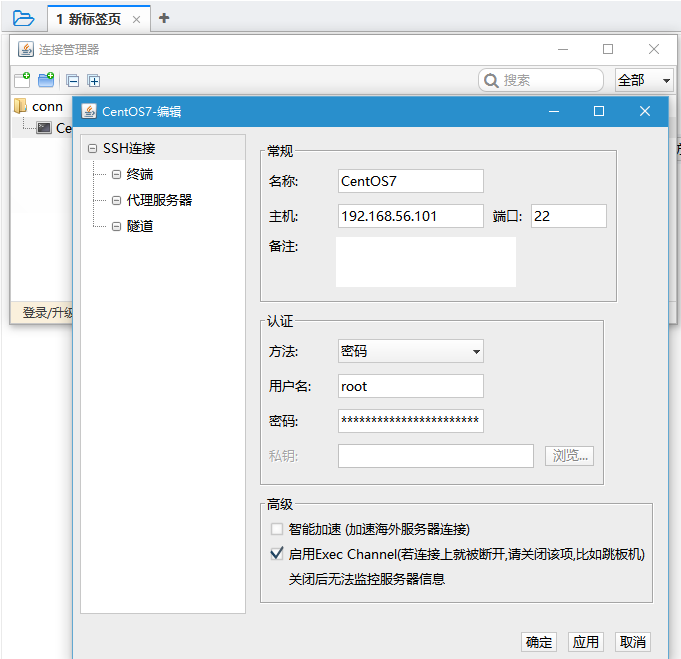This screenshot has height=659, width=681.
Task: Open the 全部 filter dropdown
Action: point(644,80)
